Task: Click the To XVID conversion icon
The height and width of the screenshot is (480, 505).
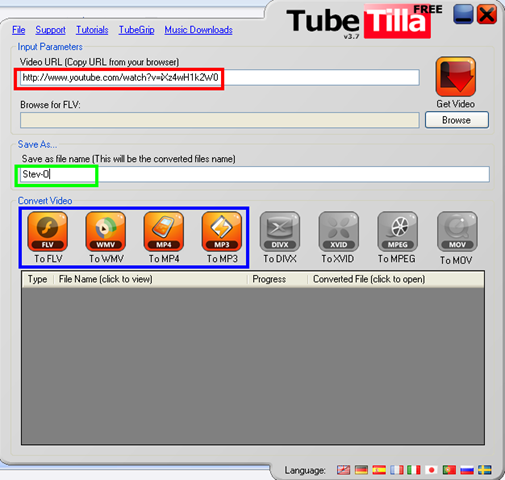Action: 338,231
